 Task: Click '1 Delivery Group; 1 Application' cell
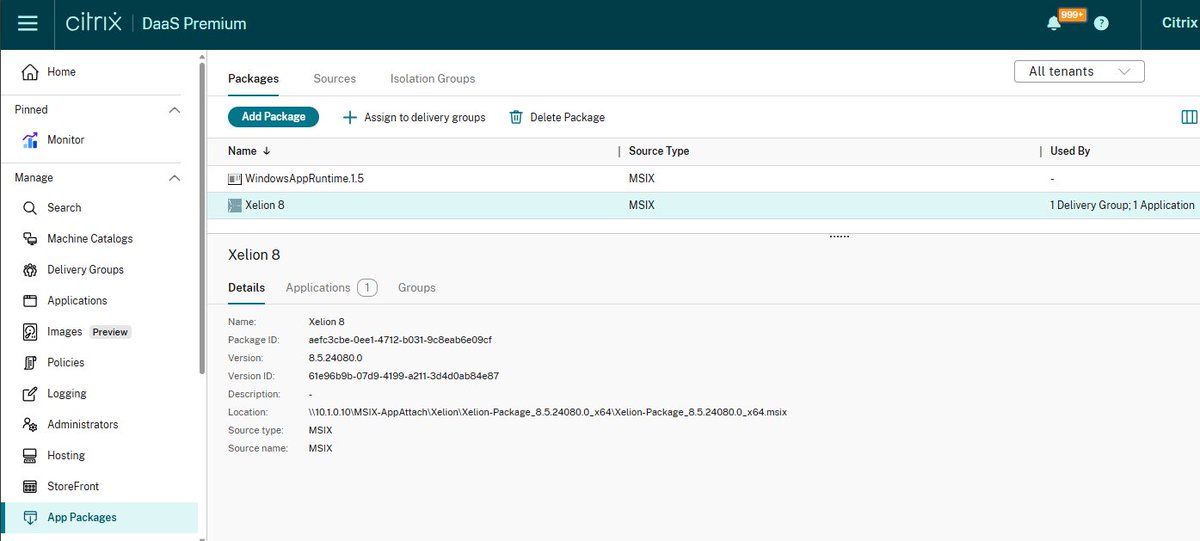(x=1122, y=205)
